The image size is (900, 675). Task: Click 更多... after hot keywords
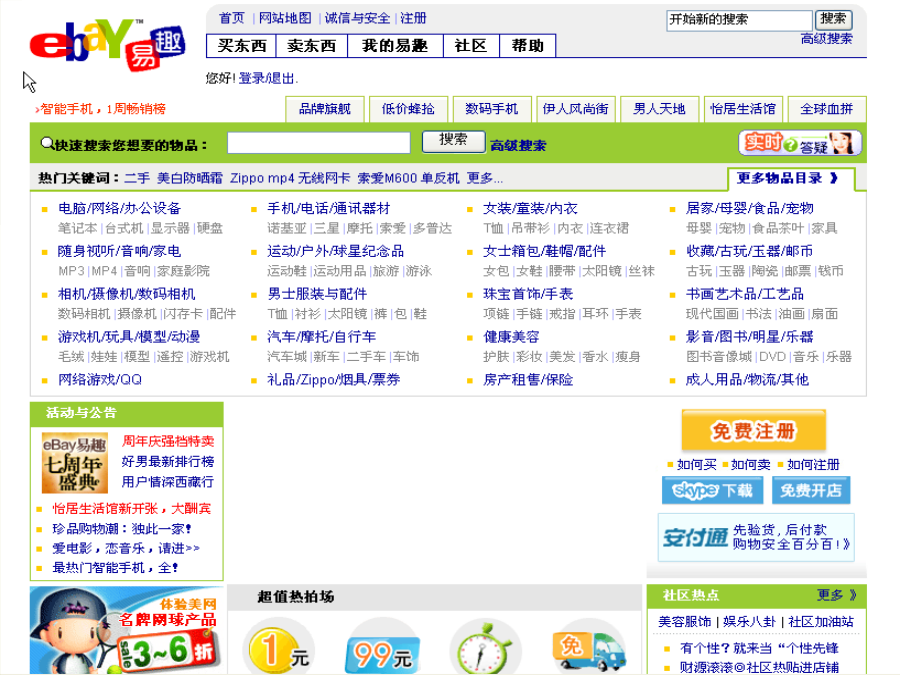485,179
